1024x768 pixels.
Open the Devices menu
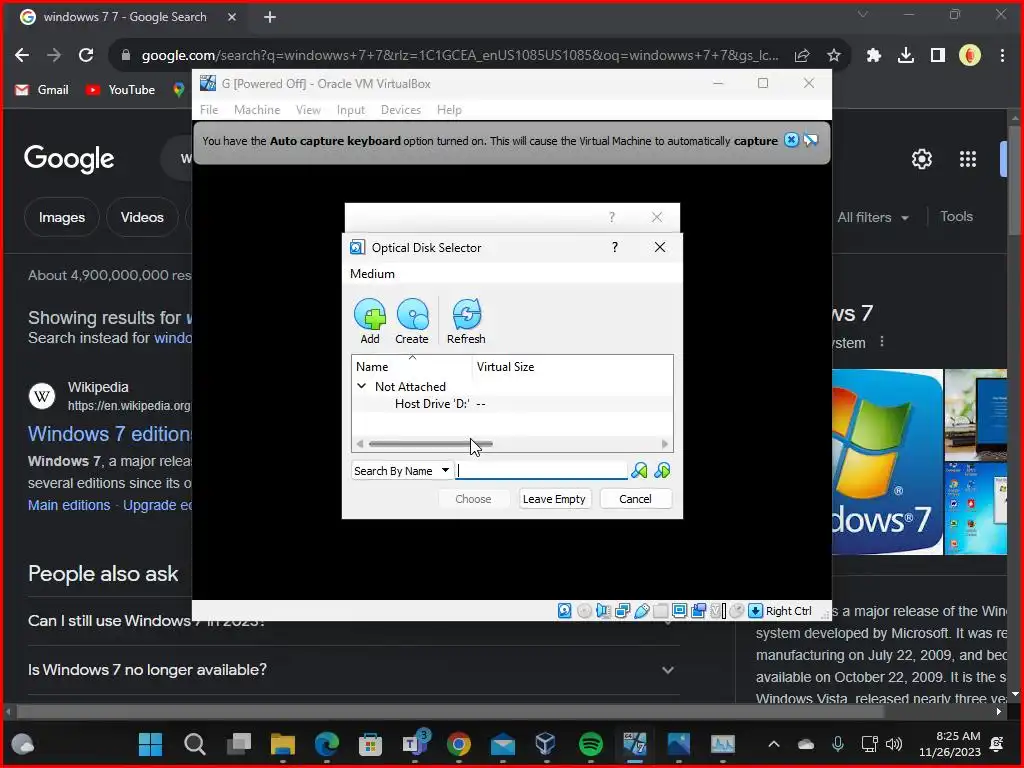pyautogui.click(x=400, y=110)
